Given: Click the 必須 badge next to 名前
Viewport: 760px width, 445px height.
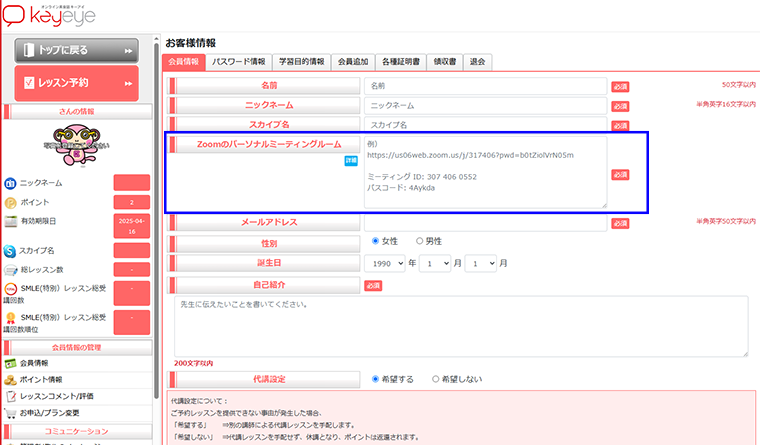Looking at the screenshot, I should coord(620,87).
